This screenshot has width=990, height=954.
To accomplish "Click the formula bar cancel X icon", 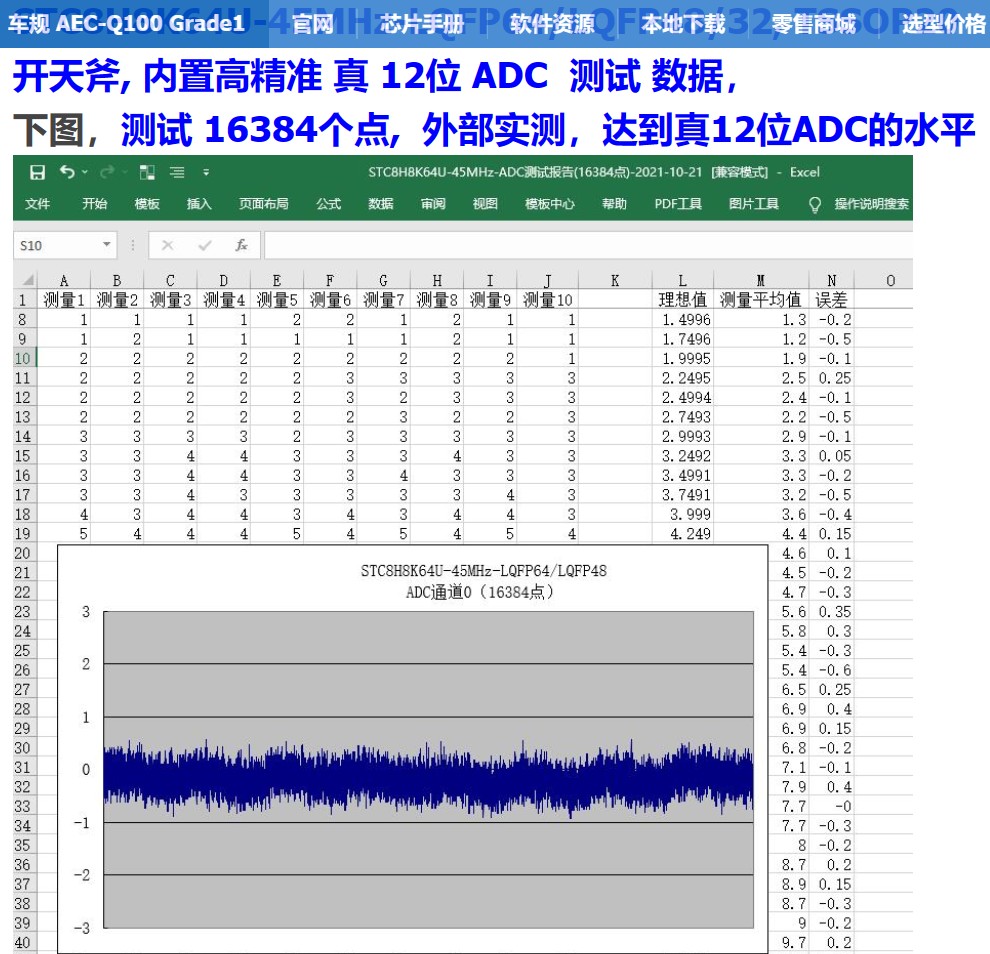I will coord(167,245).
